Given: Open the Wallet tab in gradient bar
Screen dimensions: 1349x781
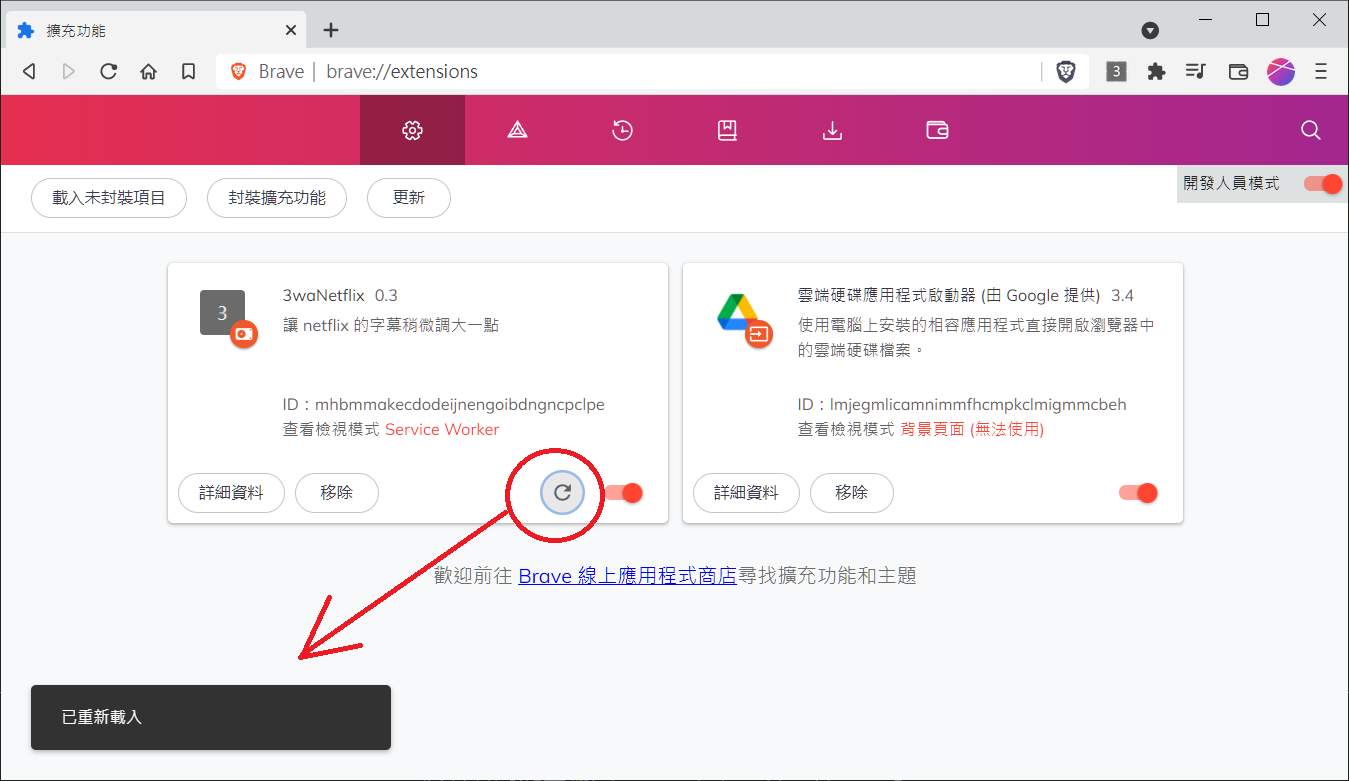Looking at the screenshot, I should click(x=937, y=130).
